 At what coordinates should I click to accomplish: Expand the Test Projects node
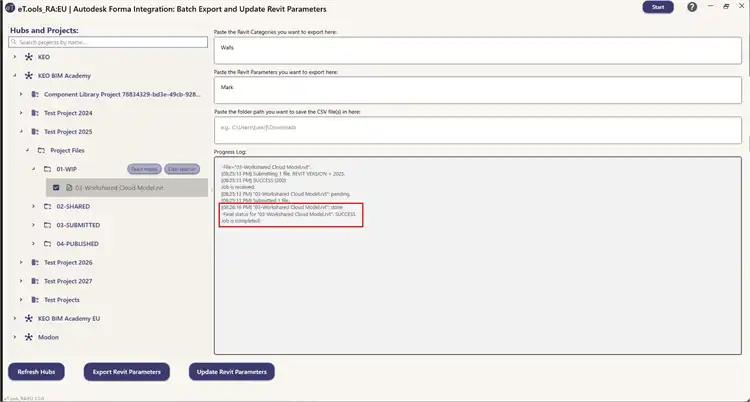(21, 300)
